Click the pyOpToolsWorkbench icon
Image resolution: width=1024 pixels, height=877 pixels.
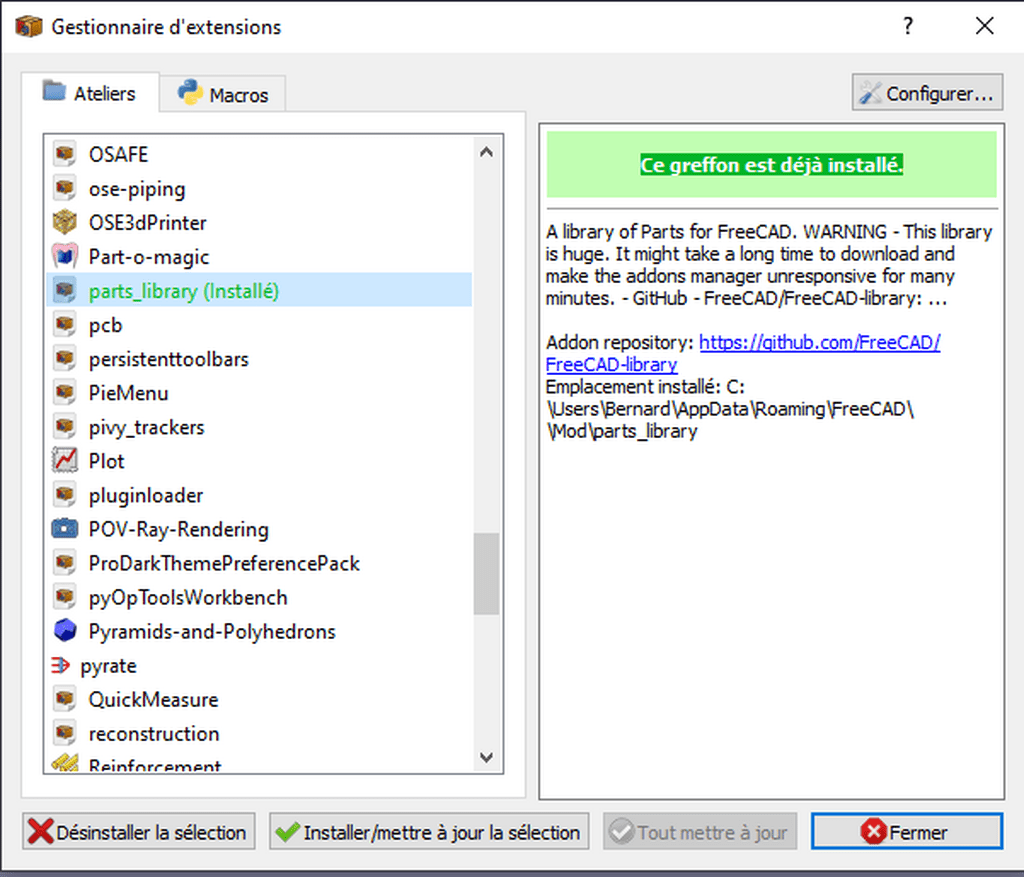[65, 597]
